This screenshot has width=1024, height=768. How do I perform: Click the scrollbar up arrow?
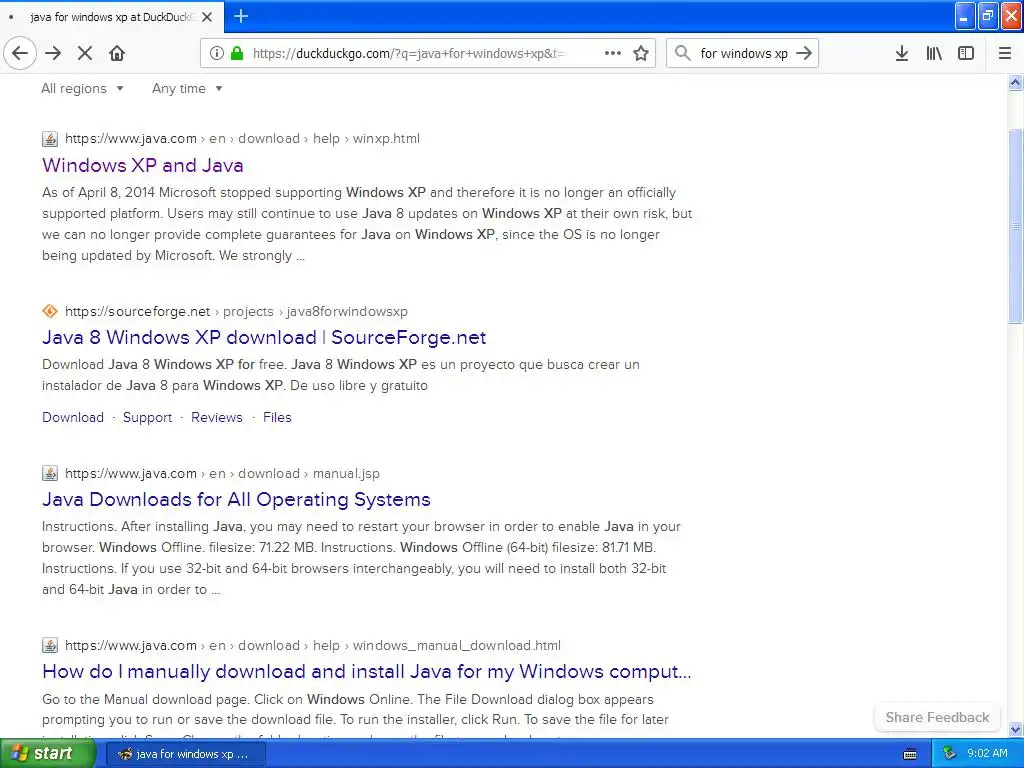pyautogui.click(x=1015, y=82)
